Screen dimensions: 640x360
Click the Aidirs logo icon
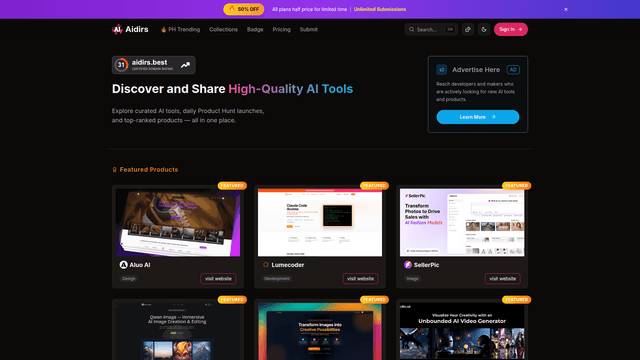coord(117,29)
